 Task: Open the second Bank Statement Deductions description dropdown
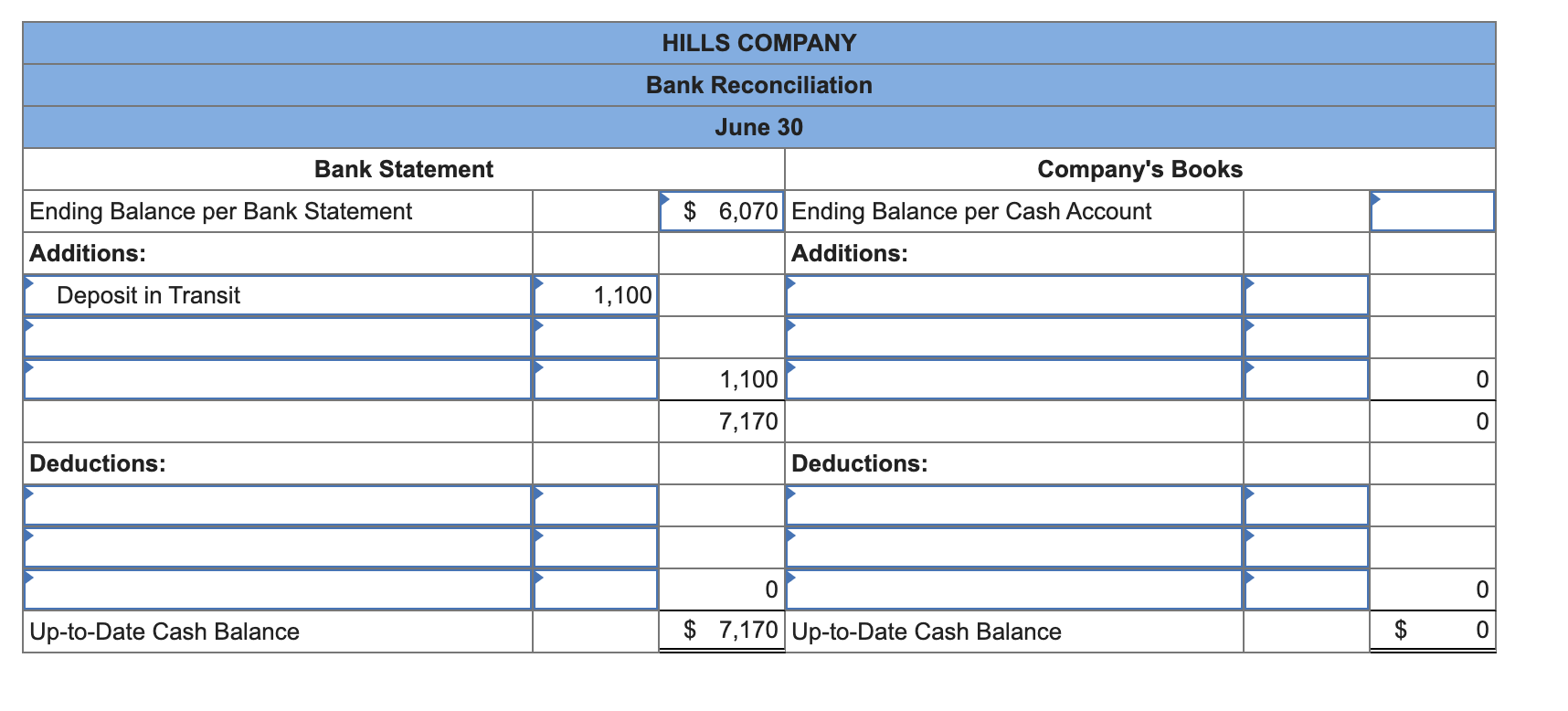click(278, 547)
